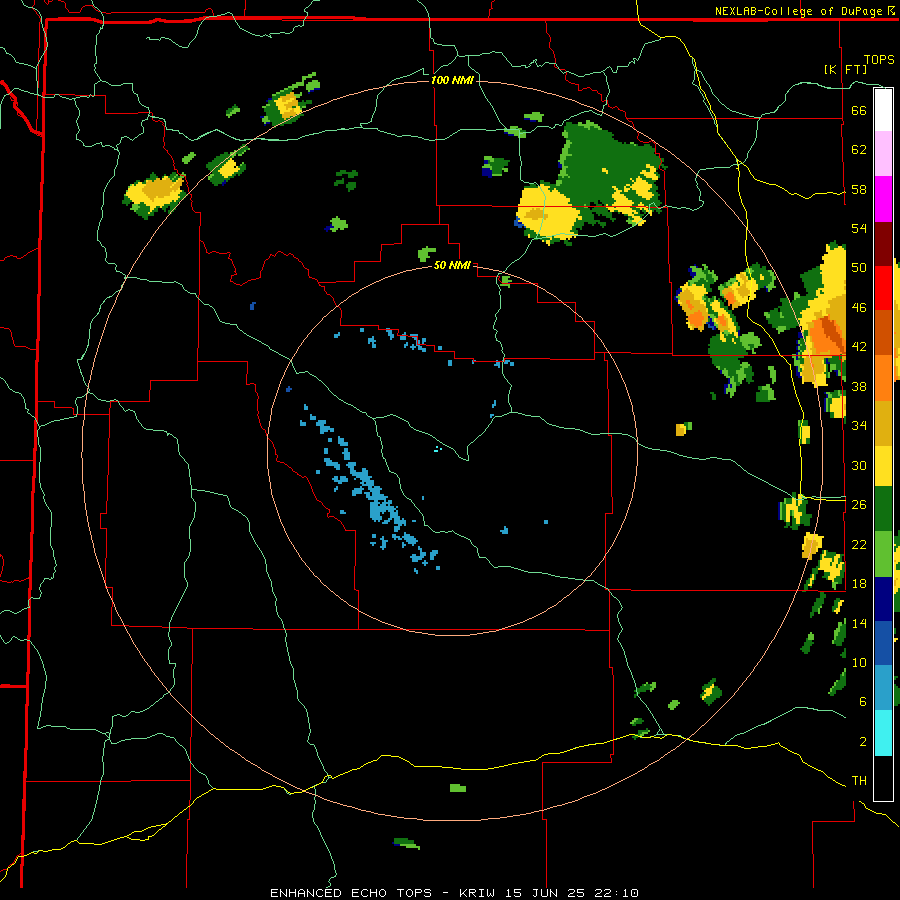
Task: Click the light pink legend swatch
Action: tap(883, 154)
